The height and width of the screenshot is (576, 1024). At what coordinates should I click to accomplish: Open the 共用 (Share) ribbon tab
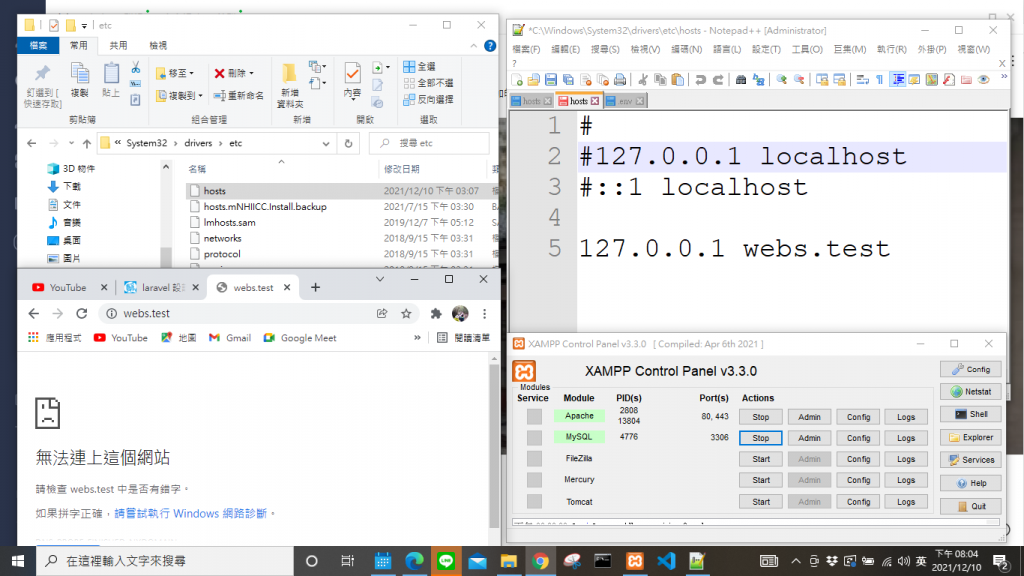(118, 46)
